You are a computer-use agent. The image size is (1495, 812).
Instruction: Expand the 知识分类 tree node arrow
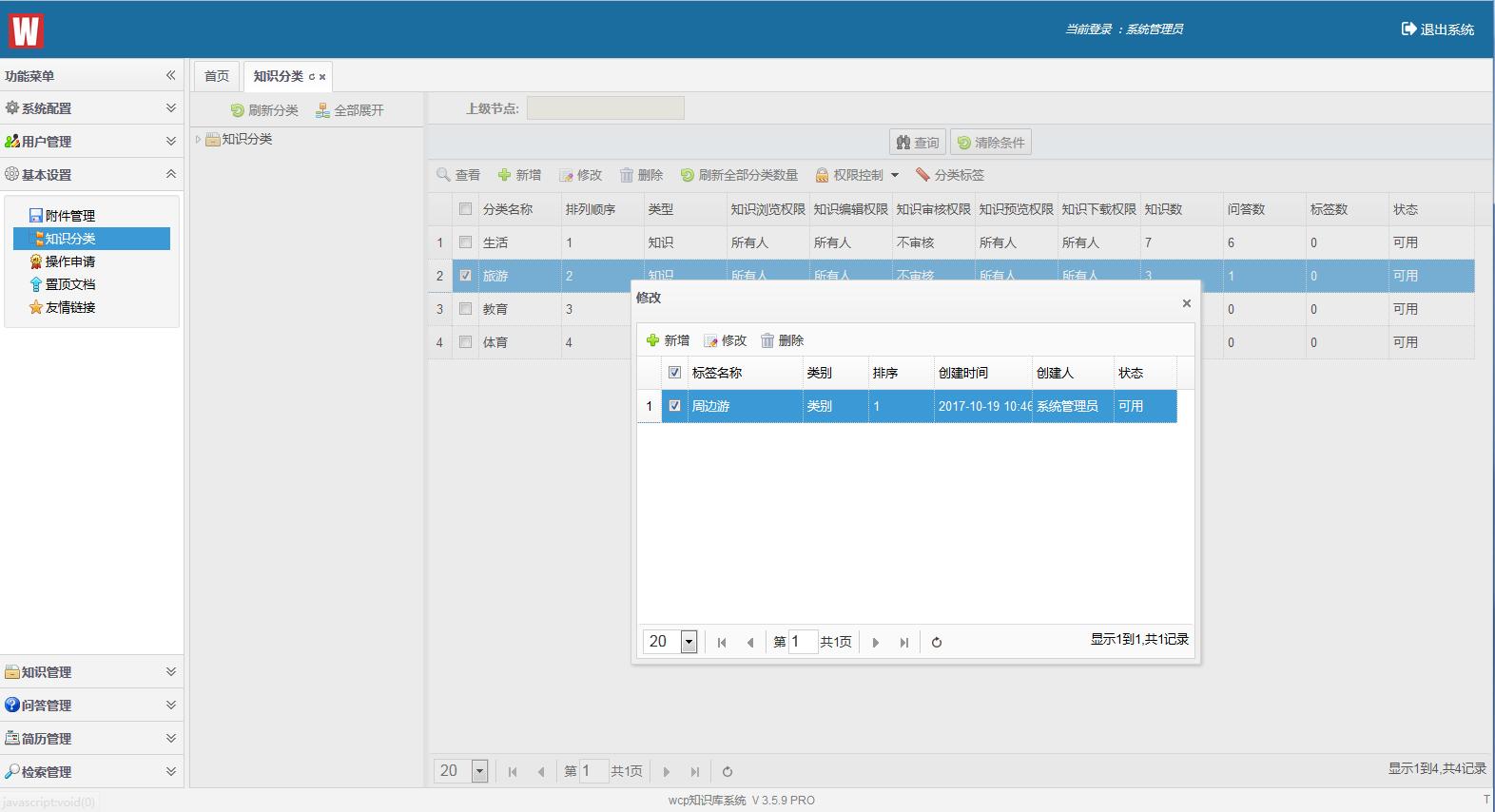click(199, 140)
